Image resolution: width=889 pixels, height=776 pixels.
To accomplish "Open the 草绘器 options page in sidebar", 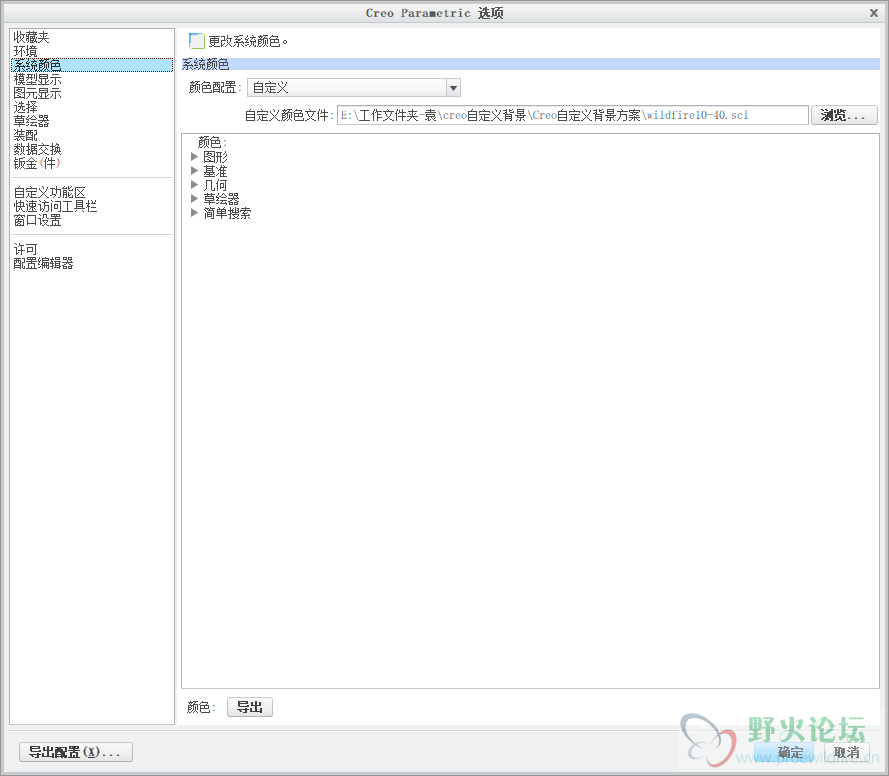I will click(31, 121).
